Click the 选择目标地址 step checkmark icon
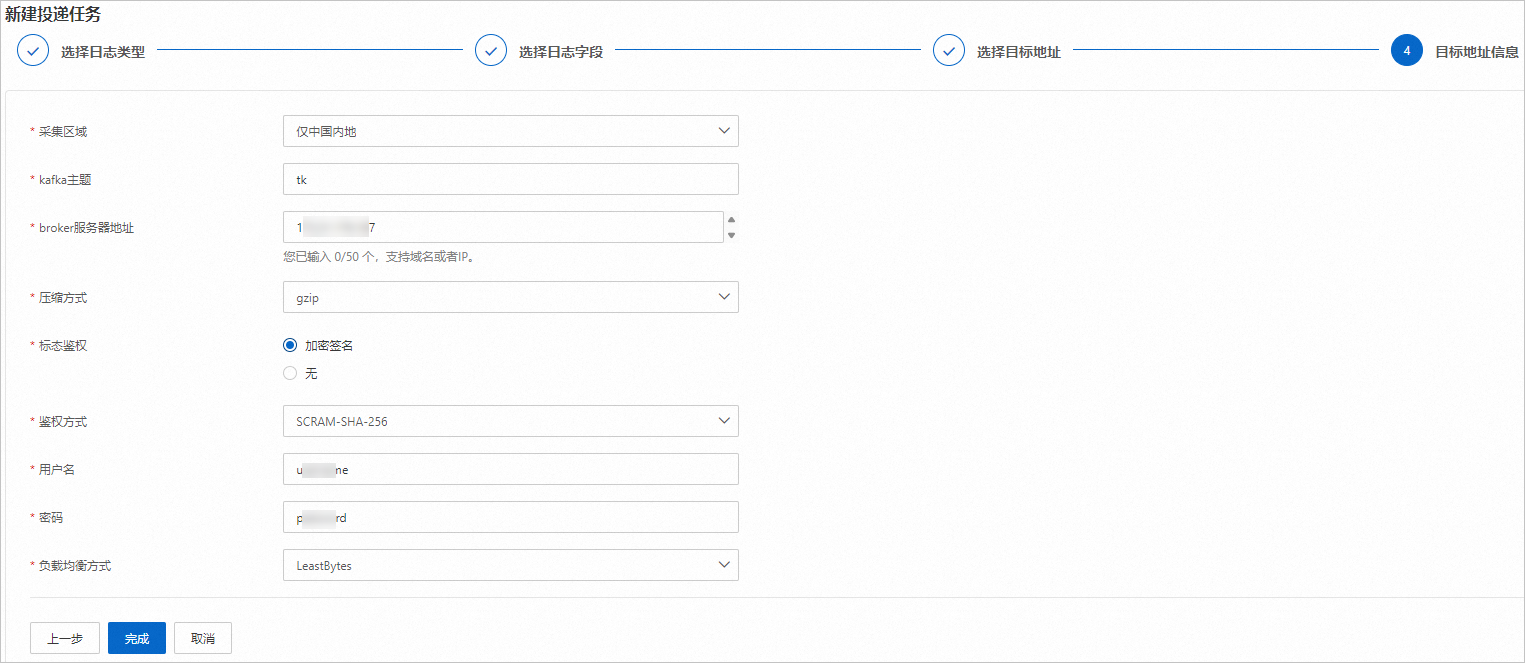 949,51
